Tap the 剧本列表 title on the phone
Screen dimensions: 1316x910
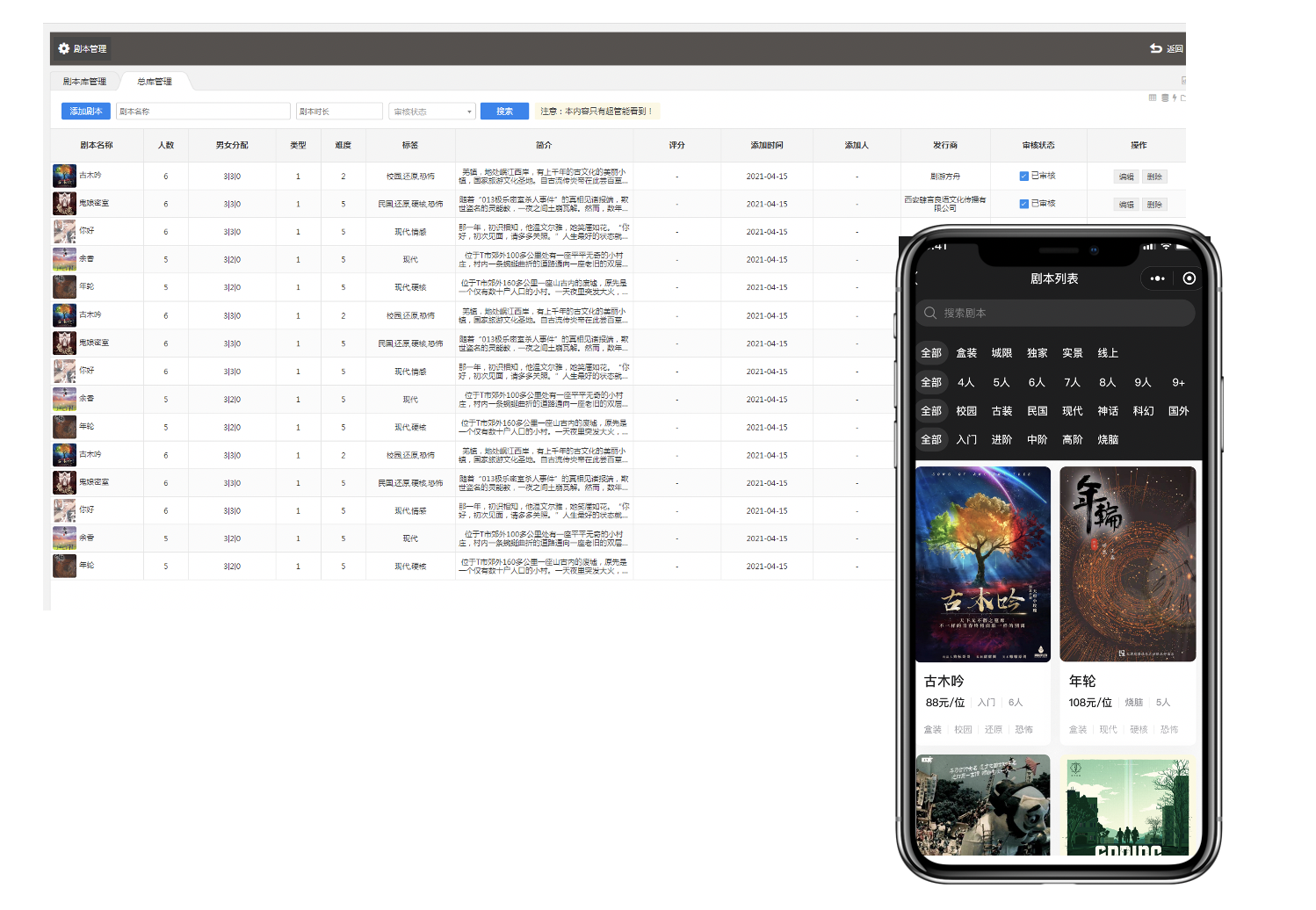tap(1054, 278)
